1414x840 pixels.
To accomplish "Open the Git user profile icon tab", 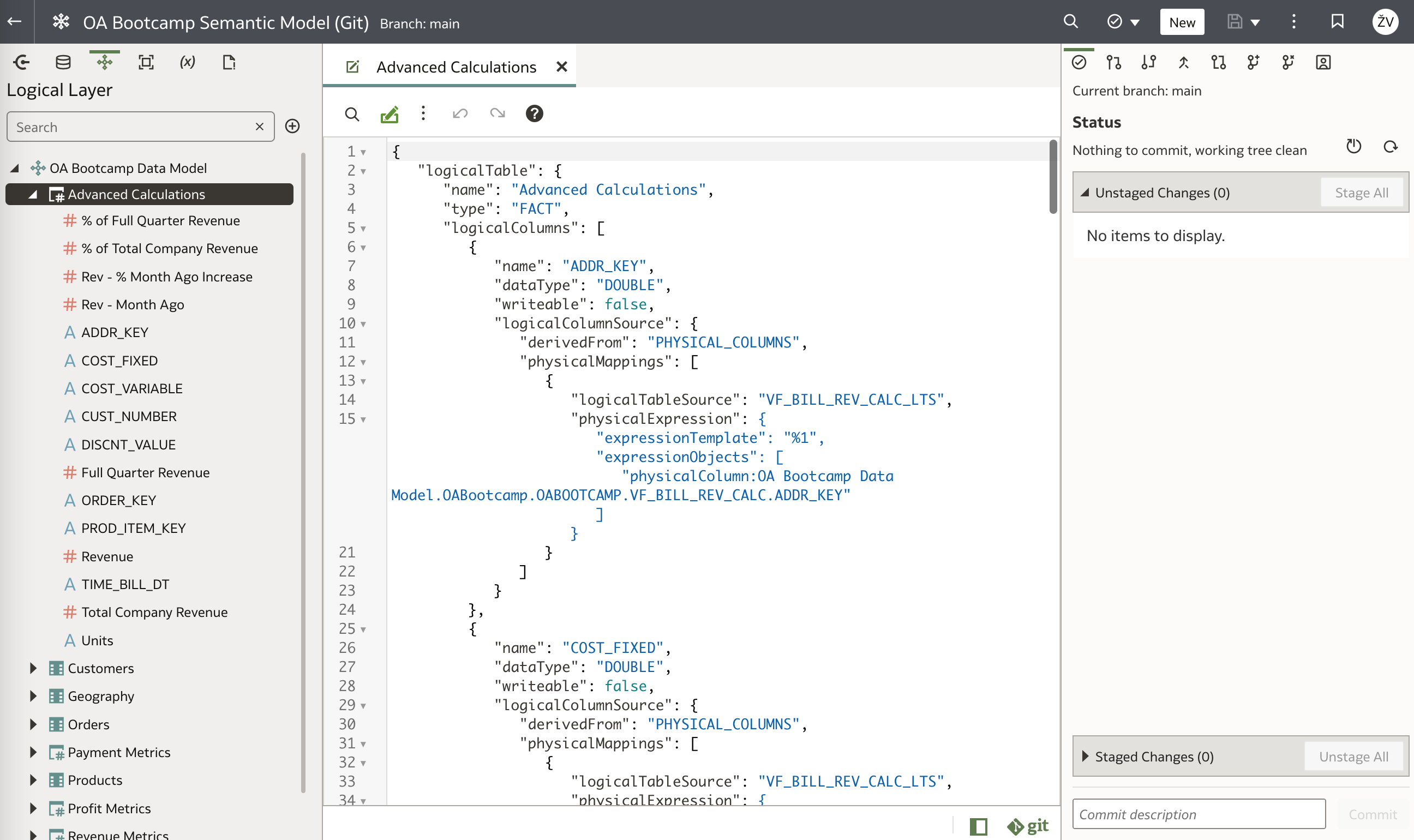I will [1323, 62].
